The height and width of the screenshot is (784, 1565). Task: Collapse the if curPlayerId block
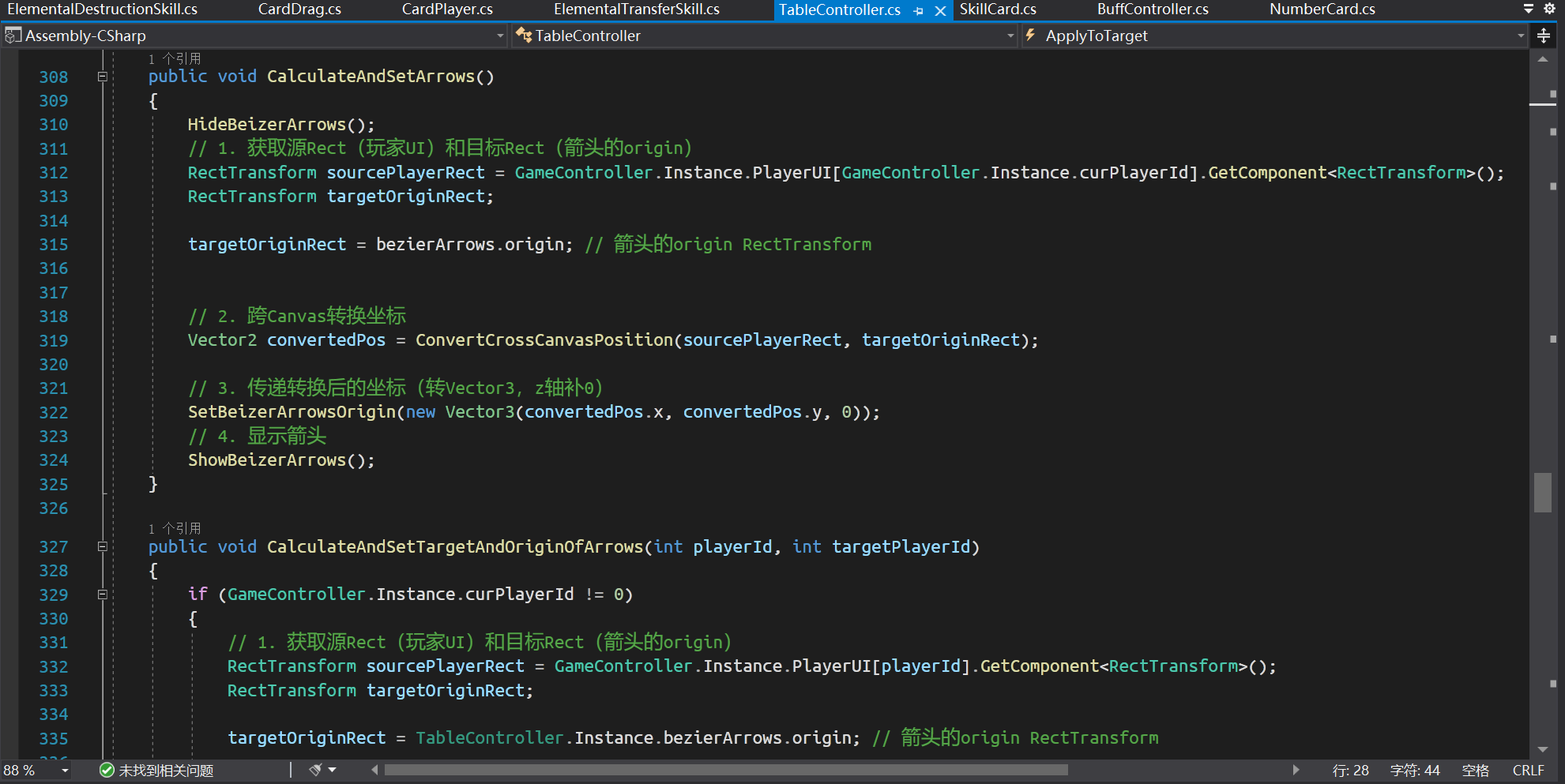102,595
